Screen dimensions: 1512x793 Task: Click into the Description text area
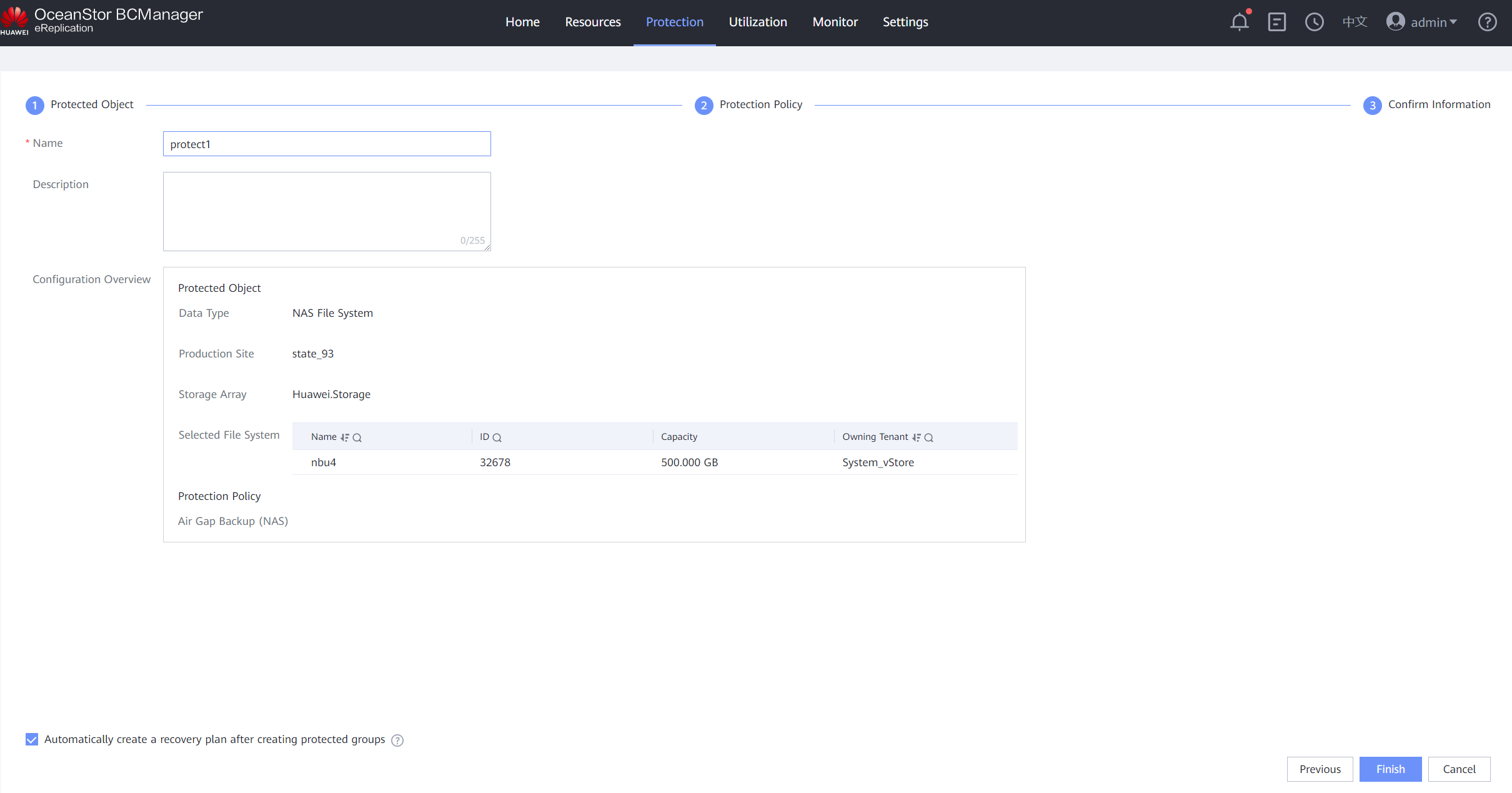tap(327, 211)
